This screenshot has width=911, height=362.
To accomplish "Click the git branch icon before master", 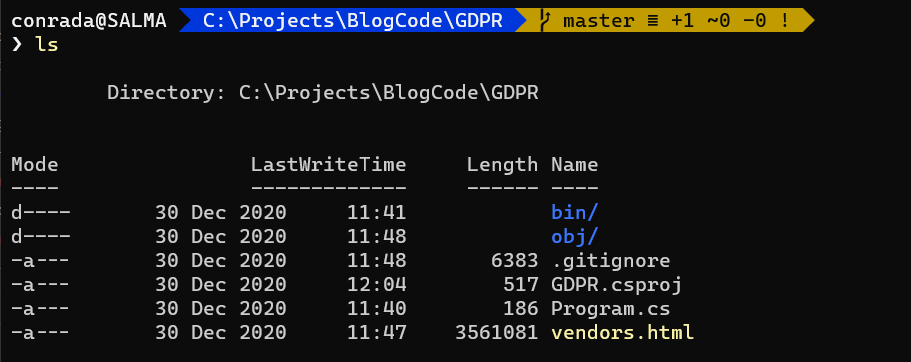I will click(x=544, y=21).
